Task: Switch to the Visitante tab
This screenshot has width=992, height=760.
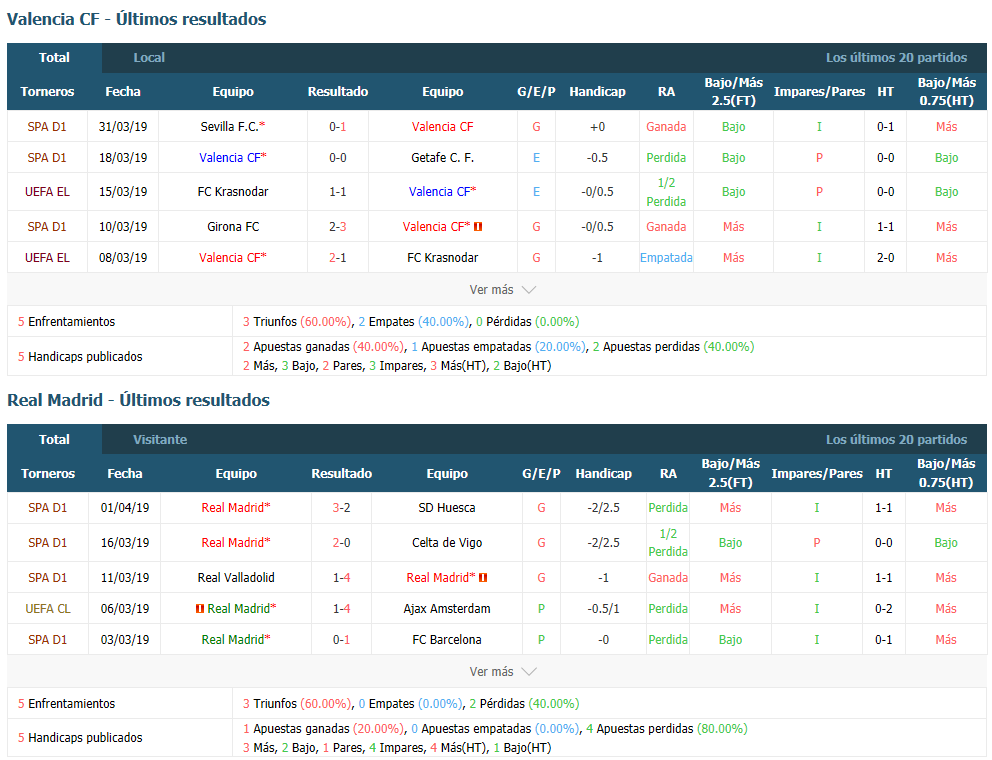Action: coord(160,439)
